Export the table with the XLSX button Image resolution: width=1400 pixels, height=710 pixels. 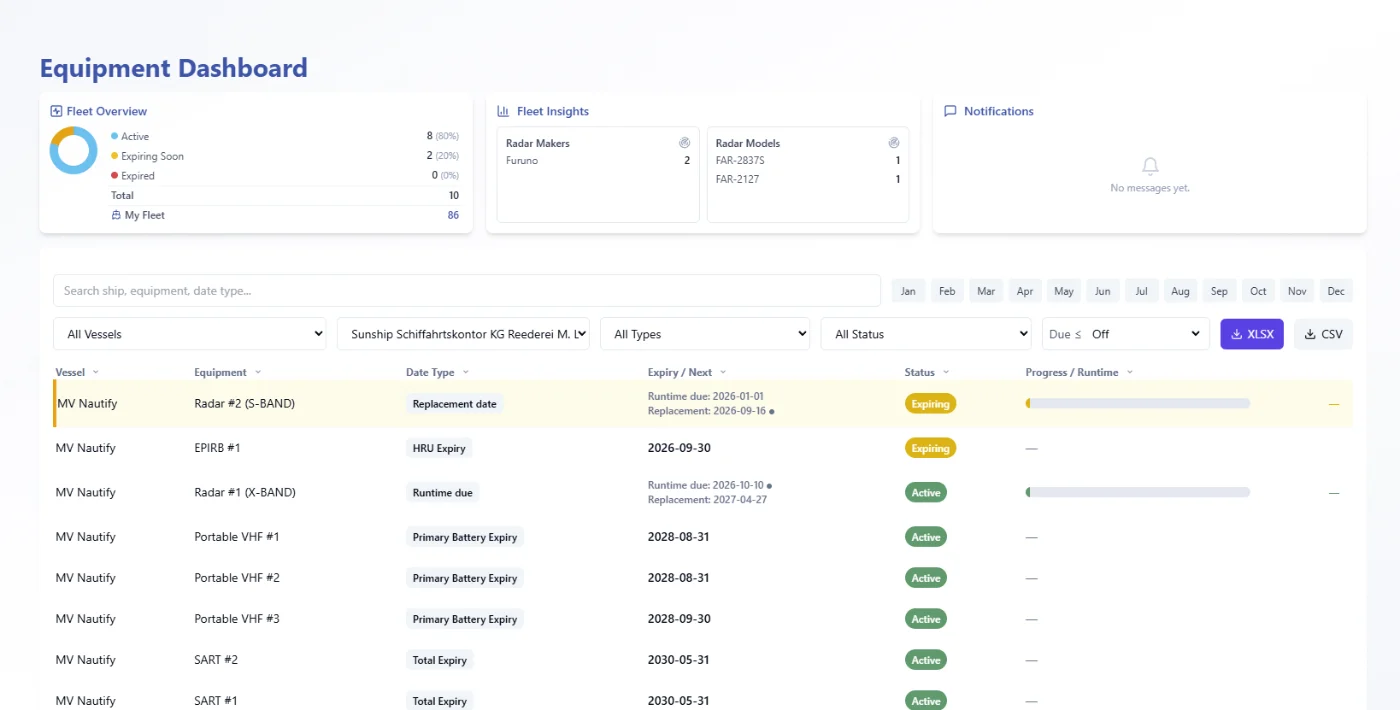[x=1252, y=334]
